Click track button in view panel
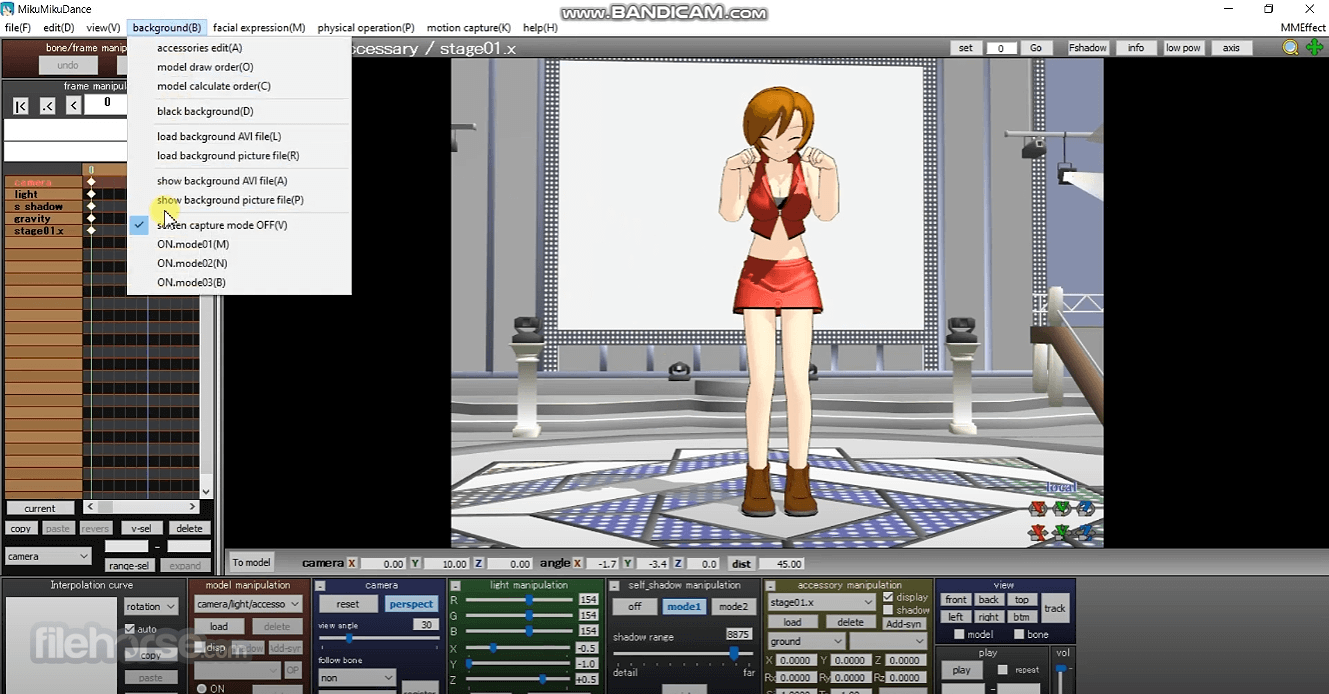Viewport: 1329px width, 694px height. (1055, 608)
